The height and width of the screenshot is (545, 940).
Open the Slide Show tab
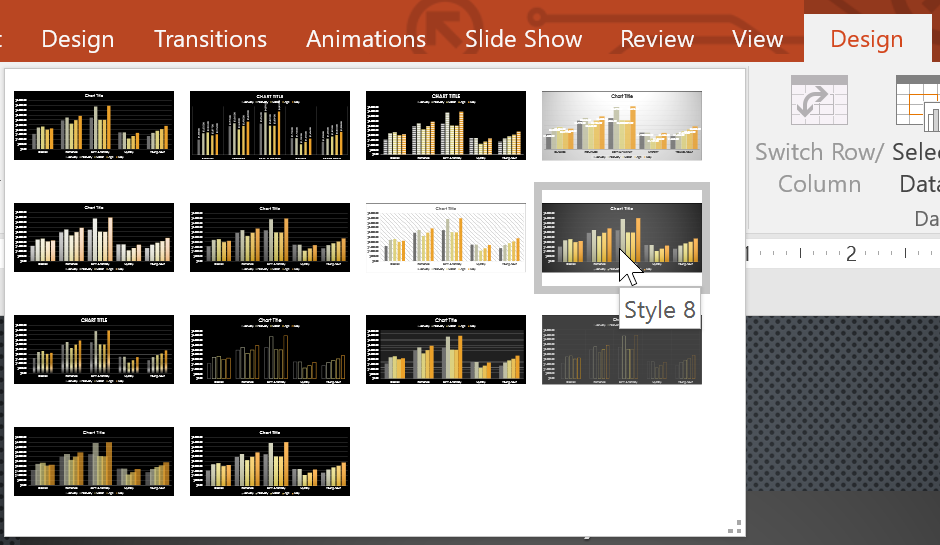pyautogui.click(x=523, y=39)
